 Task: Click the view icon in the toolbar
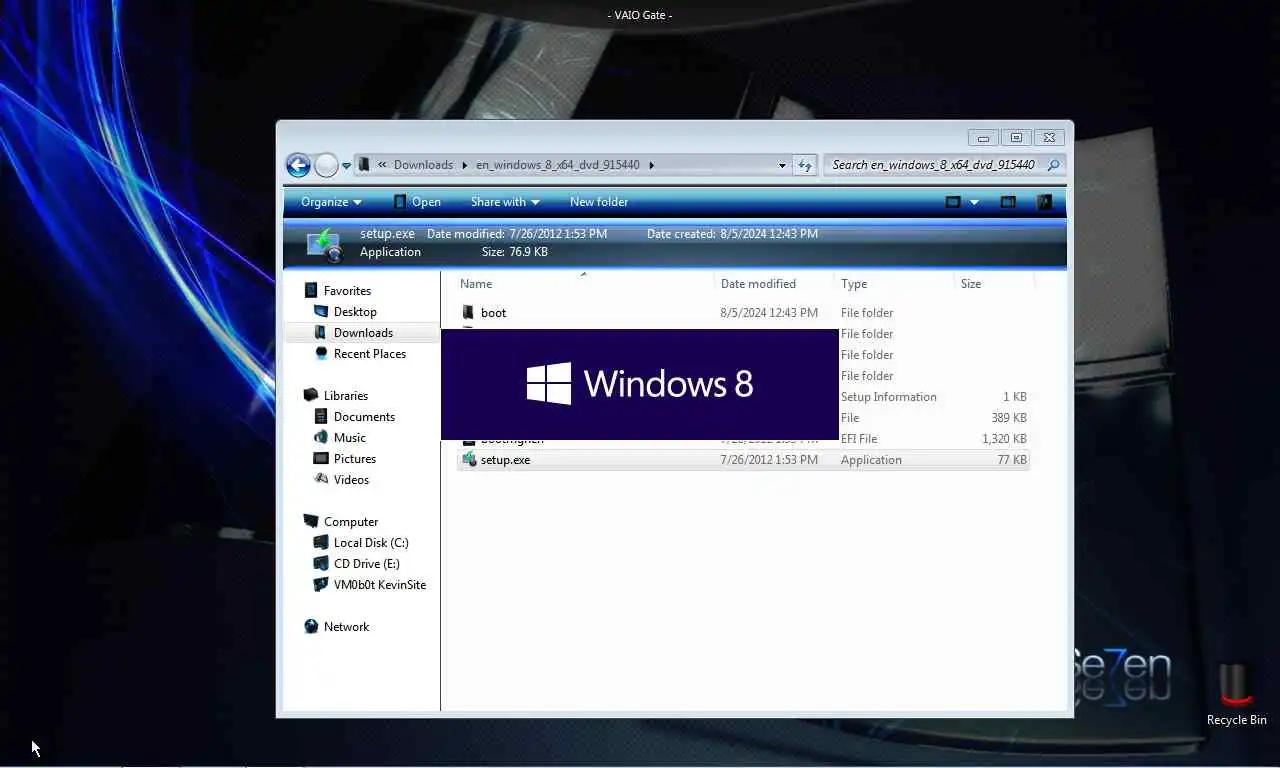point(953,202)
